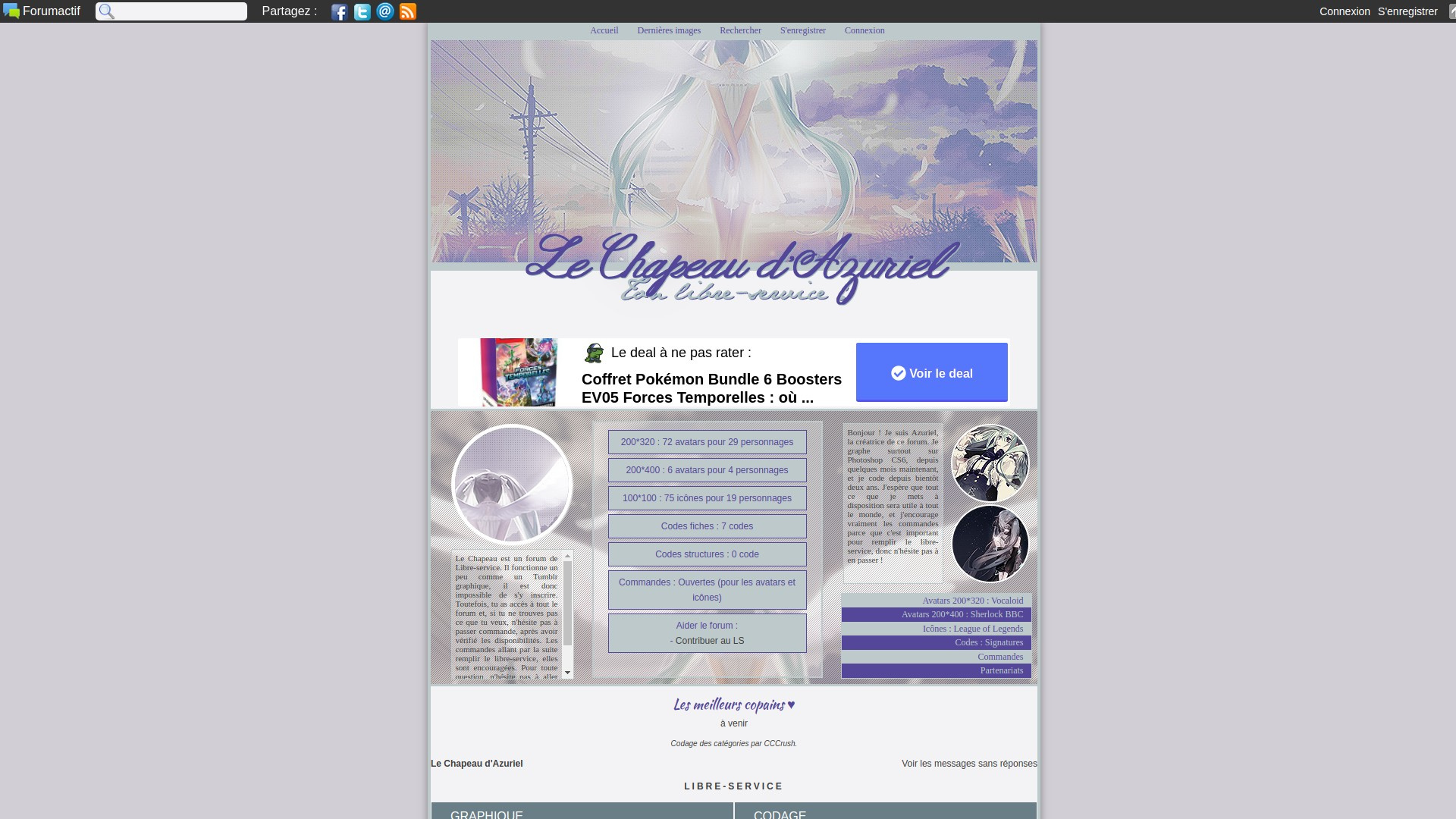1456x819 pixels.
Task: Open the Partenariats link
Action: pos(1002,670)
